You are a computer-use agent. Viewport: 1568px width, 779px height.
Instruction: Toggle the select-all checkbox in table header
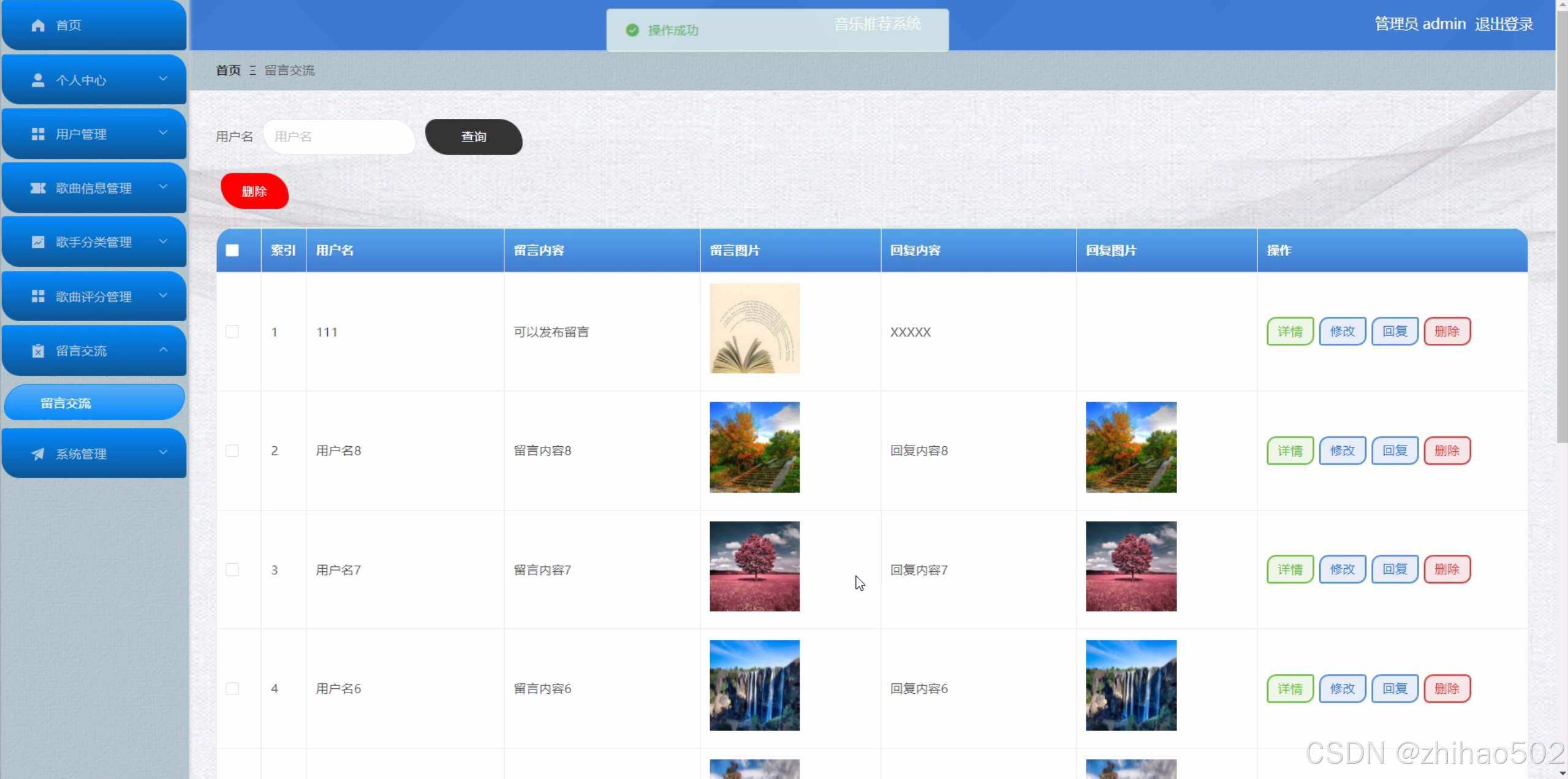232,250
